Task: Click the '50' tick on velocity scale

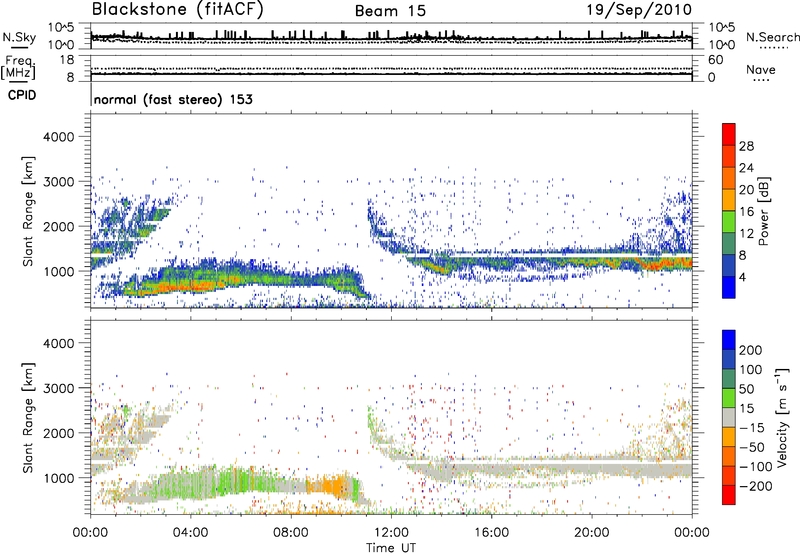Action: point(746,389)
